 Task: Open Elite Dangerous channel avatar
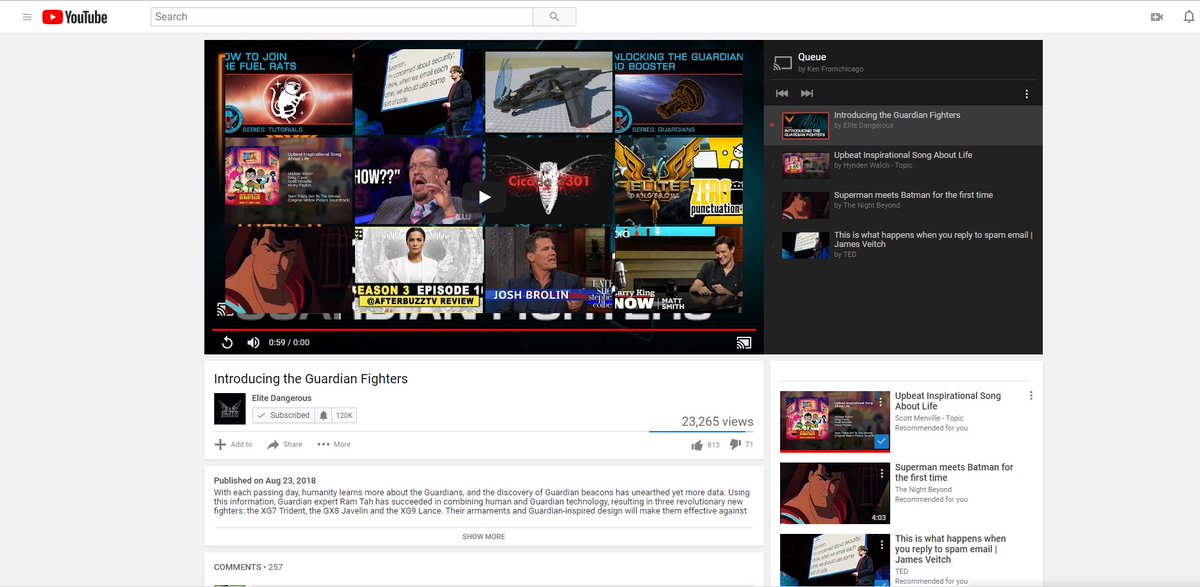[x=230, y=409]
